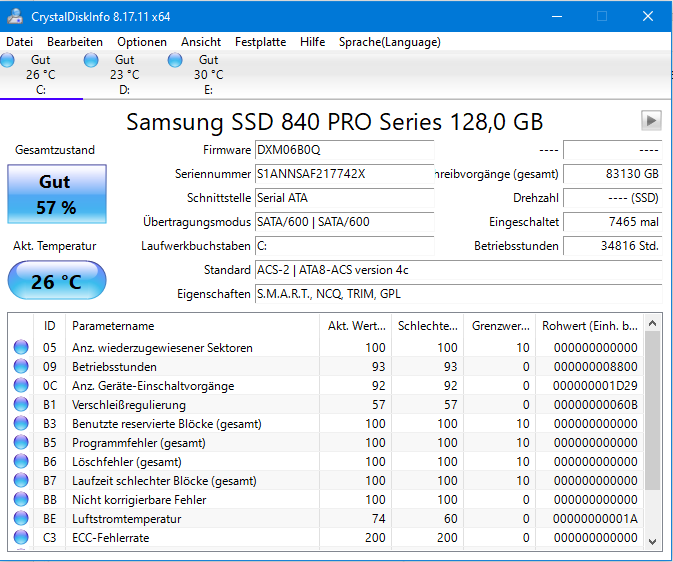The height and width of the screenshot is (562, 673).
Task: Sort by Grenzwer... column header
Action: [499, 326]
